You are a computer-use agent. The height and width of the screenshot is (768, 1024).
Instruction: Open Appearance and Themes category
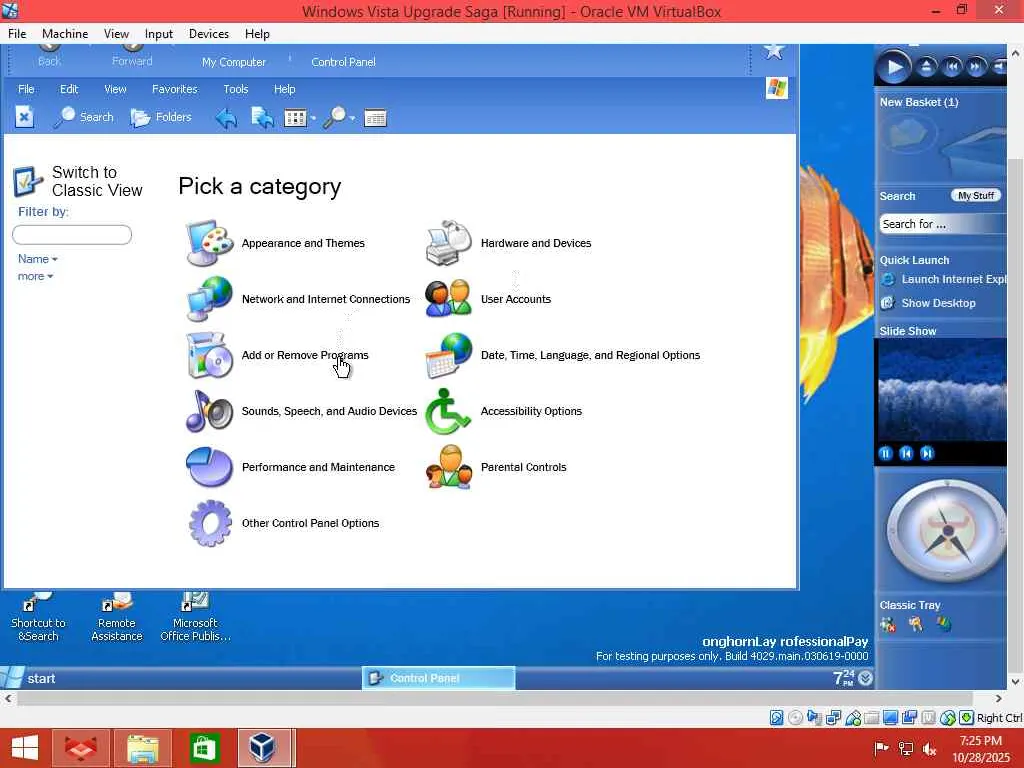click(275, 243)
